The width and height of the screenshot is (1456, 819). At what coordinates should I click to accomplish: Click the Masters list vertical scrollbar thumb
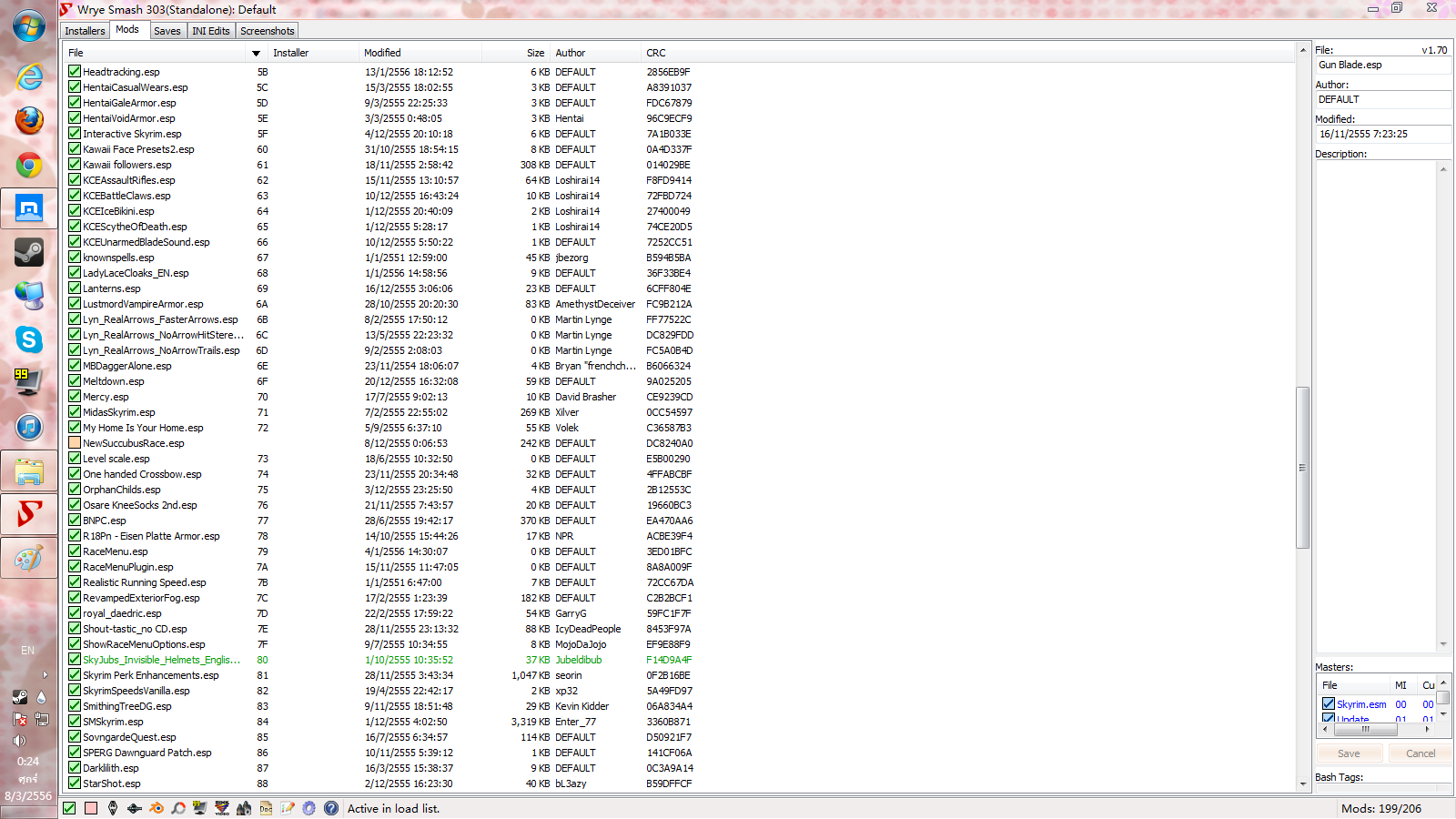click(x=1443, y=698)
